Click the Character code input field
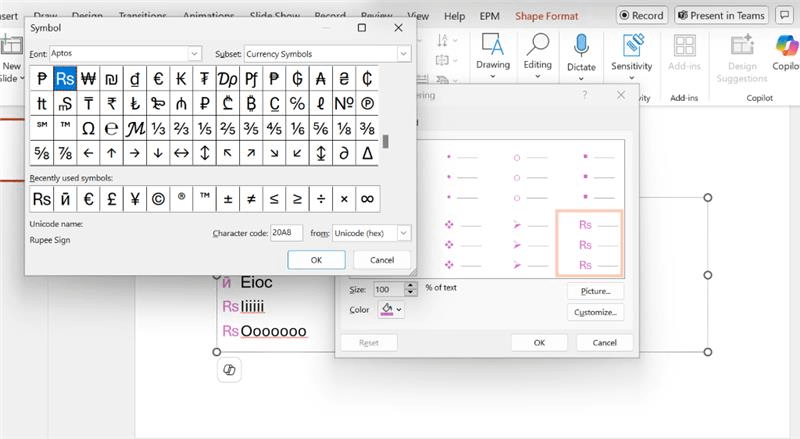 coord(286,233)
